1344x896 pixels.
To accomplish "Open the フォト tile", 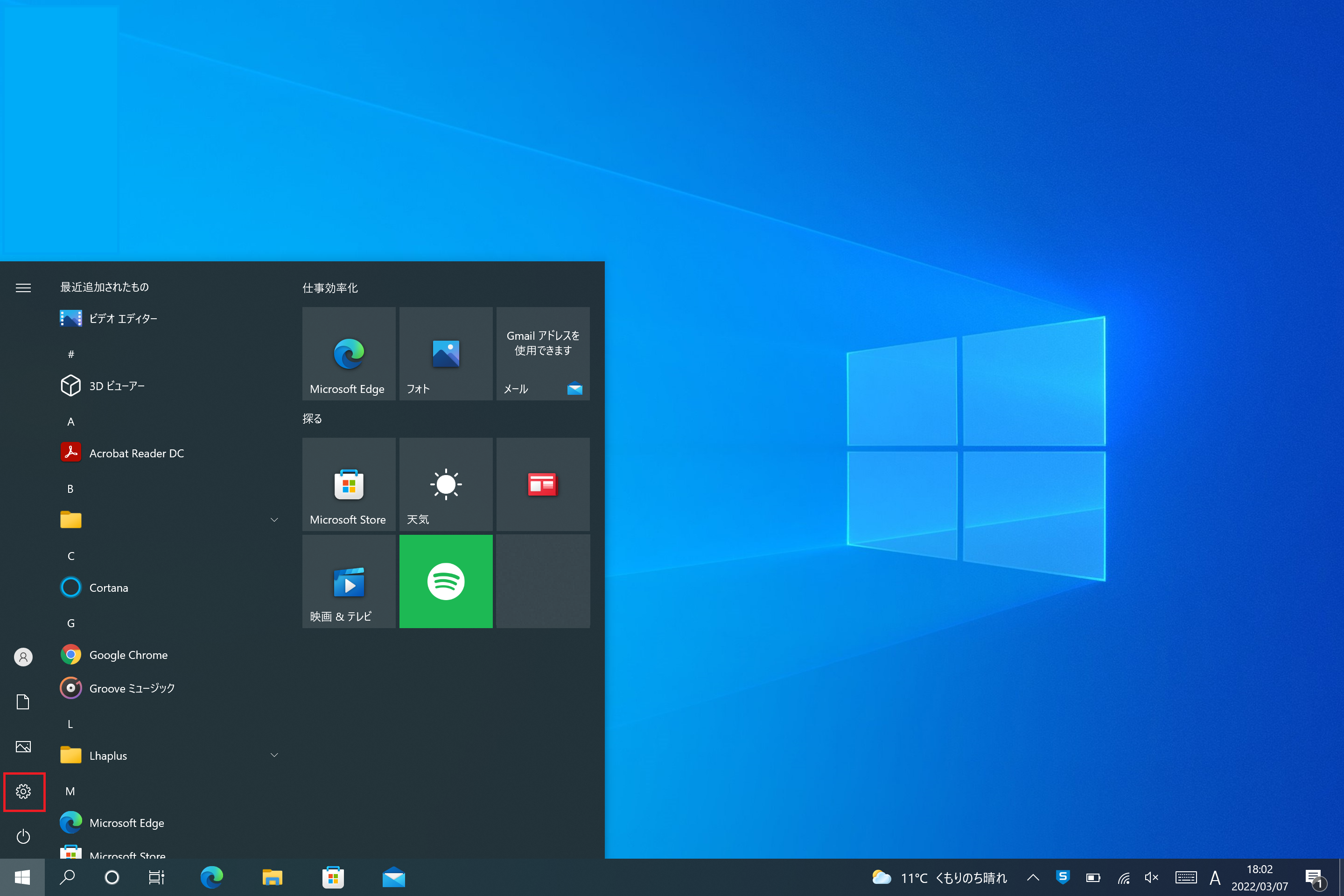I will 446,354.
